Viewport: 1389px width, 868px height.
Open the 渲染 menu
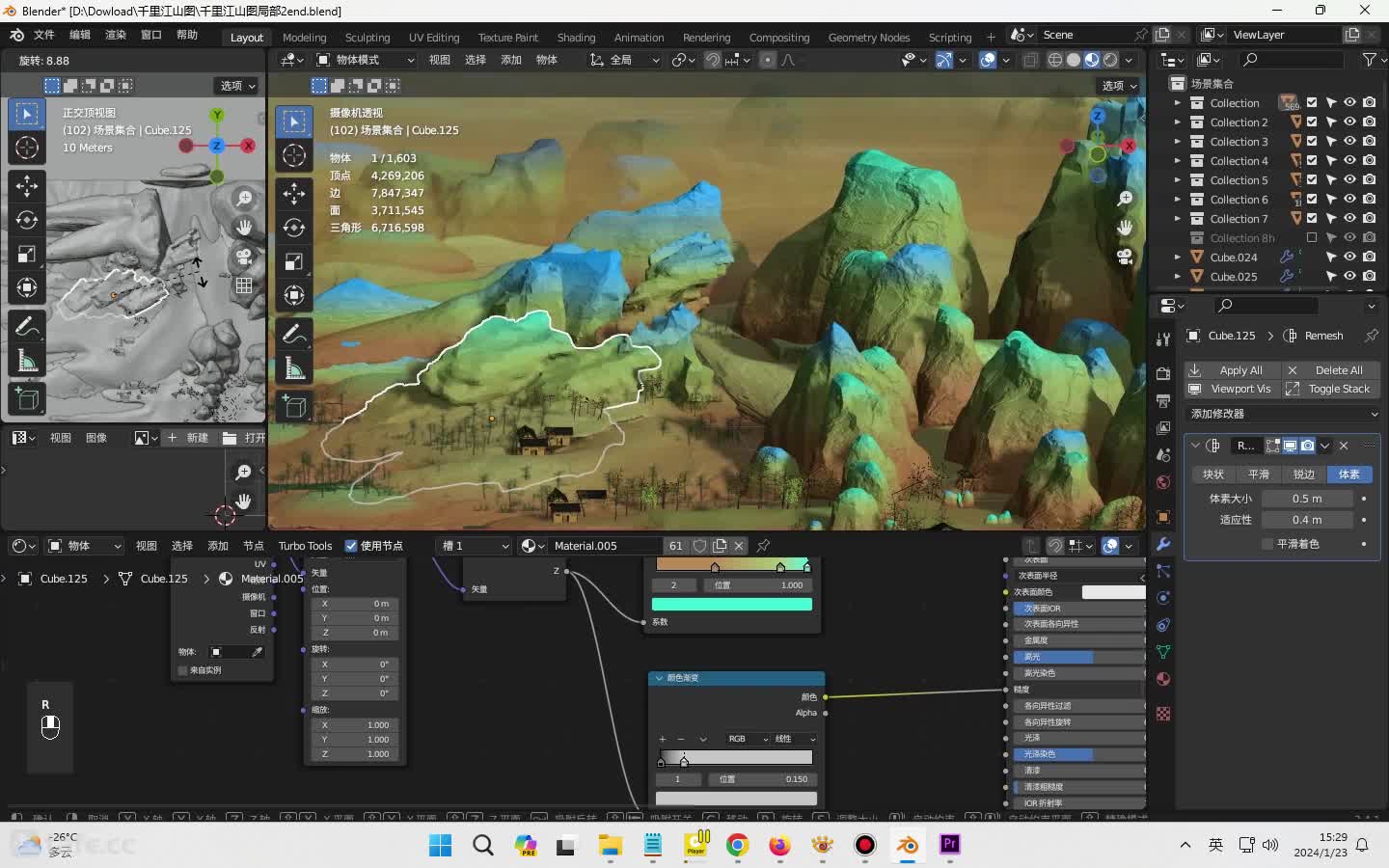tap(116, 35)
